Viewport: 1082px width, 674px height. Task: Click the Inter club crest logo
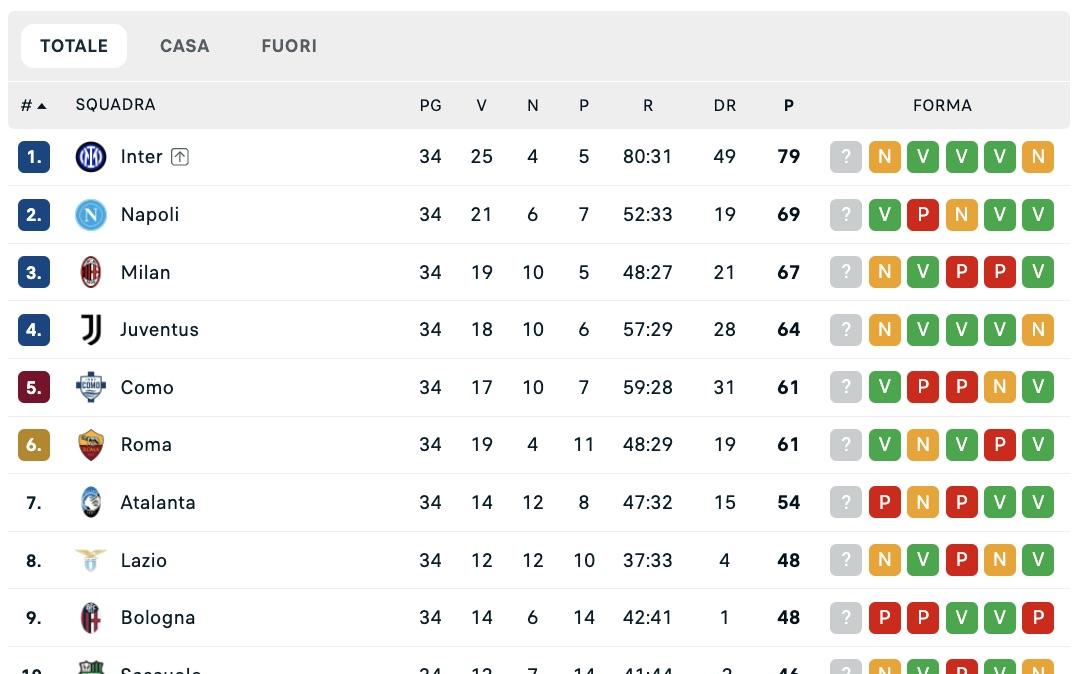point(91,156)
